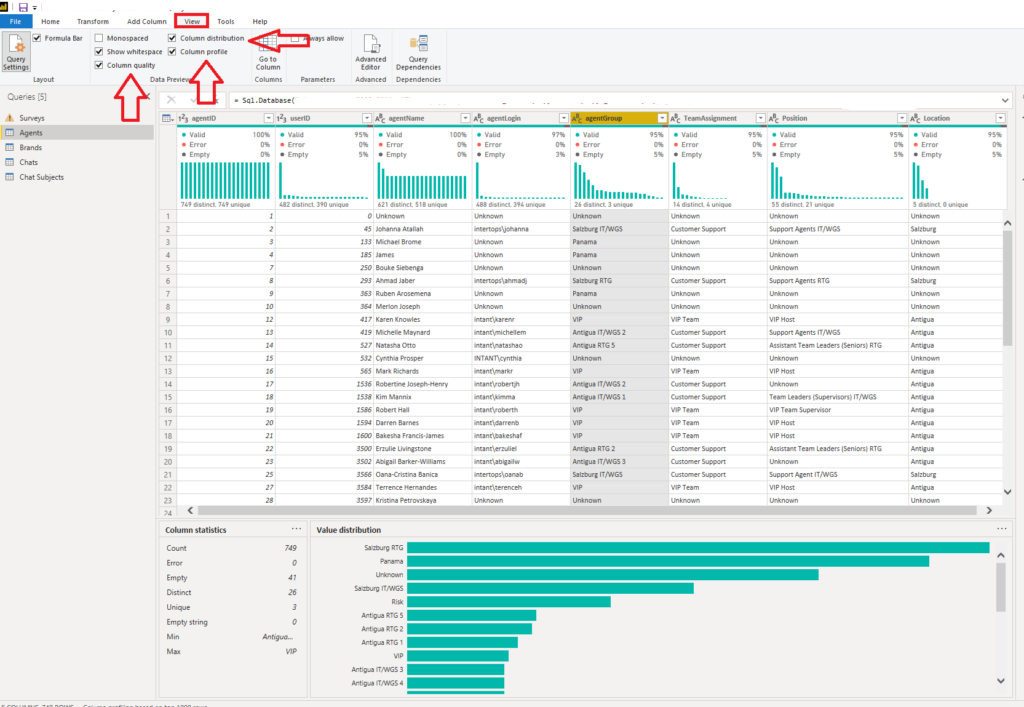
Task: Open Query Settings from the ribbon
Action: click(16, 51)
